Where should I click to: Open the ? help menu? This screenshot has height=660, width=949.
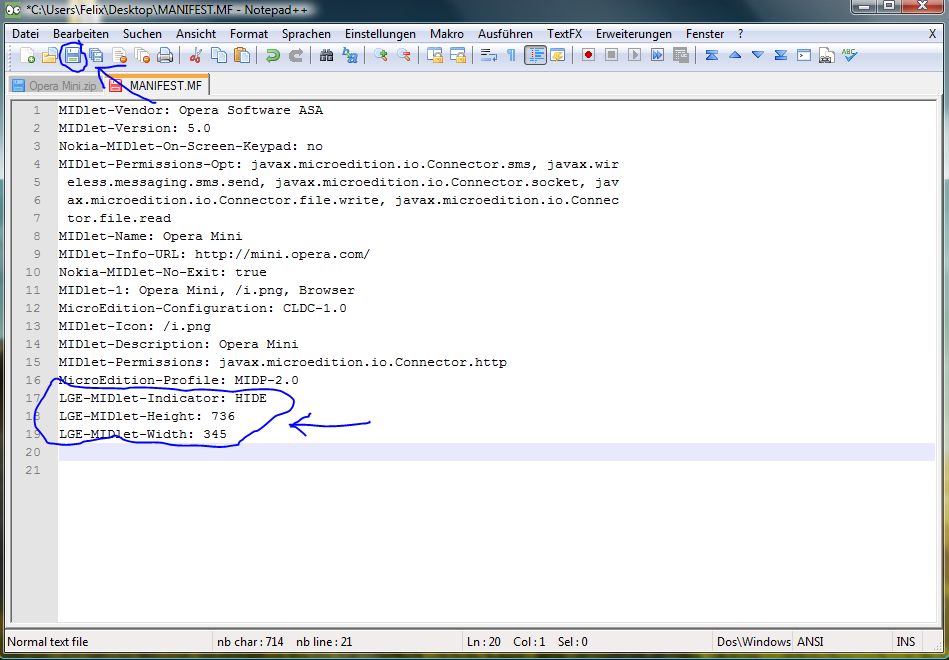point(740,34)
